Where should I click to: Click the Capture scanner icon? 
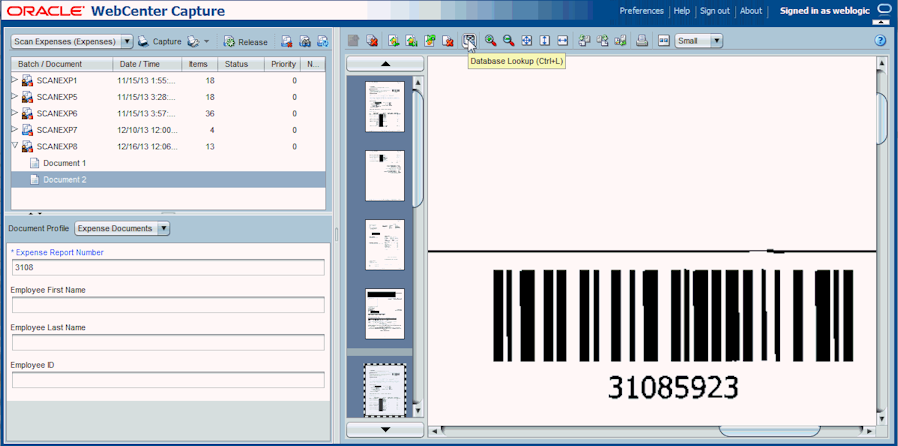(x=143, y=41)
